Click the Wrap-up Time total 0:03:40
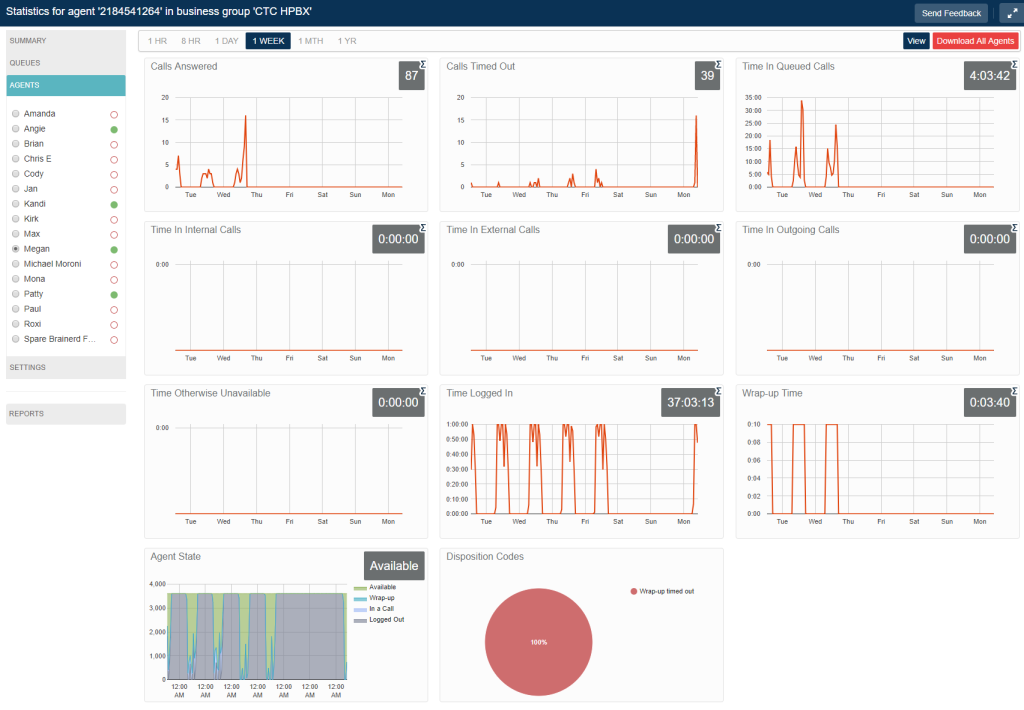This screenshot has height=710, width=1024. pyautogui.click(x=989, y=402)
